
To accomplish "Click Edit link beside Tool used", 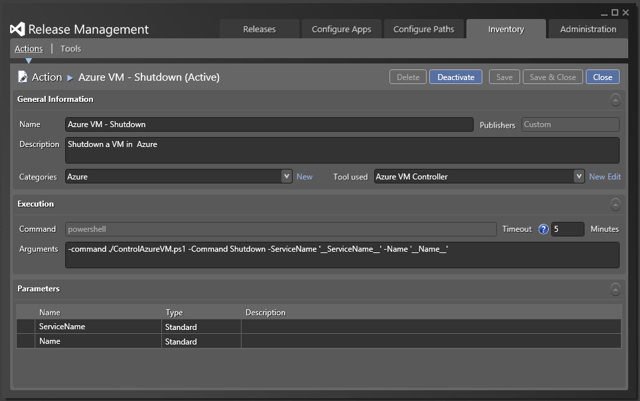I will tap(614, 177).
